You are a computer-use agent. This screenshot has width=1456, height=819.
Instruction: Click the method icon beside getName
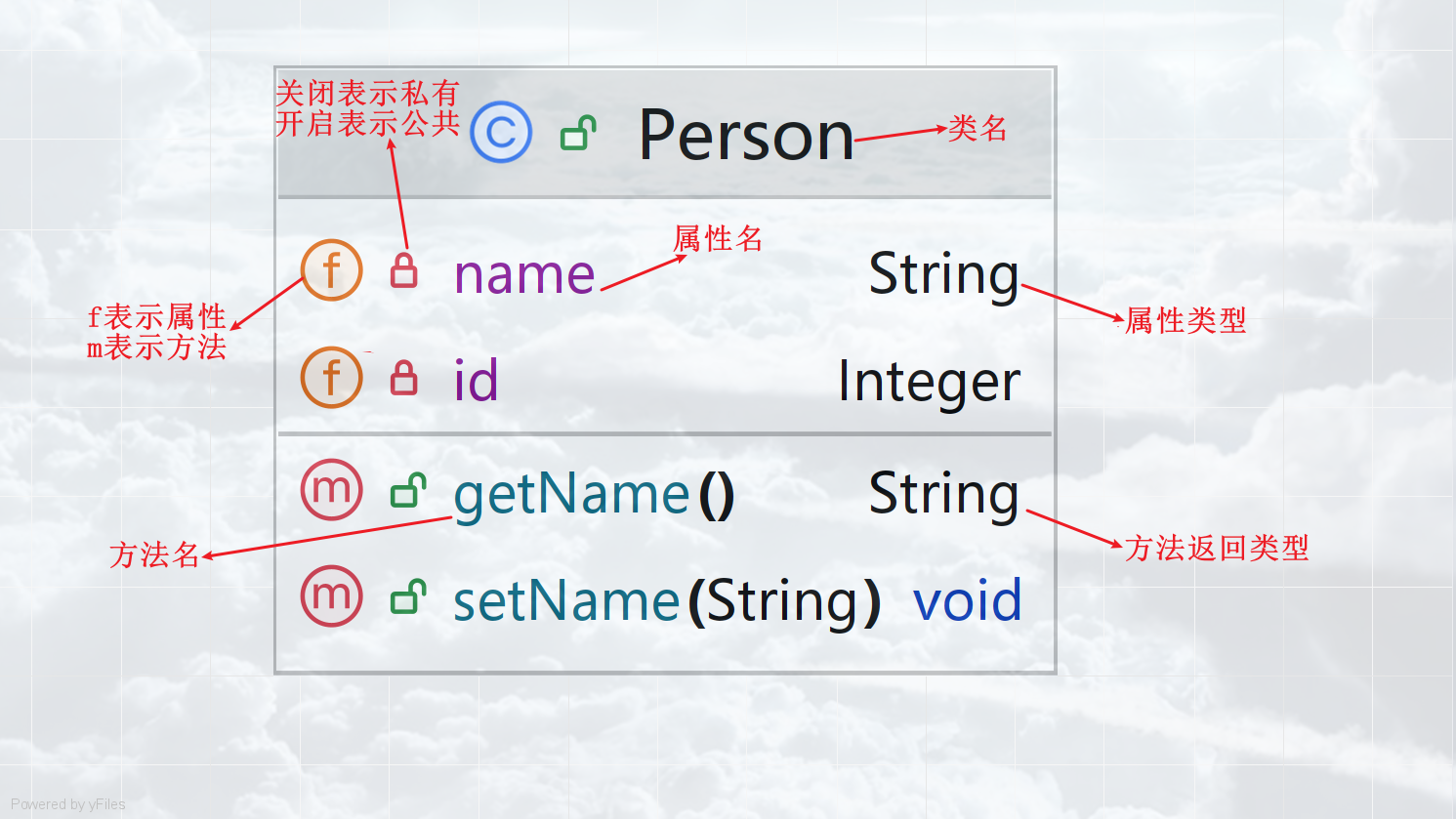point(332,489)
